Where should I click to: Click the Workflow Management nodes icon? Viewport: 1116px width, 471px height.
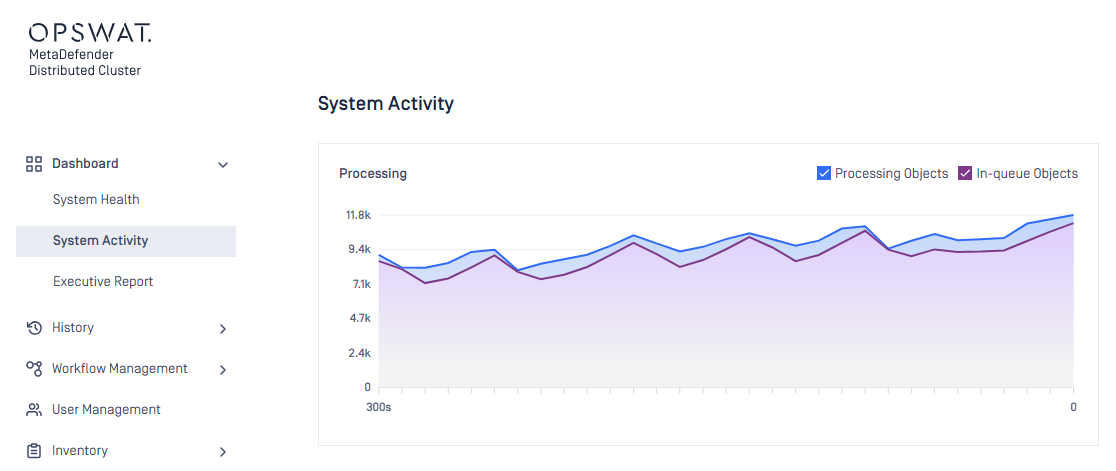[34, 369]
